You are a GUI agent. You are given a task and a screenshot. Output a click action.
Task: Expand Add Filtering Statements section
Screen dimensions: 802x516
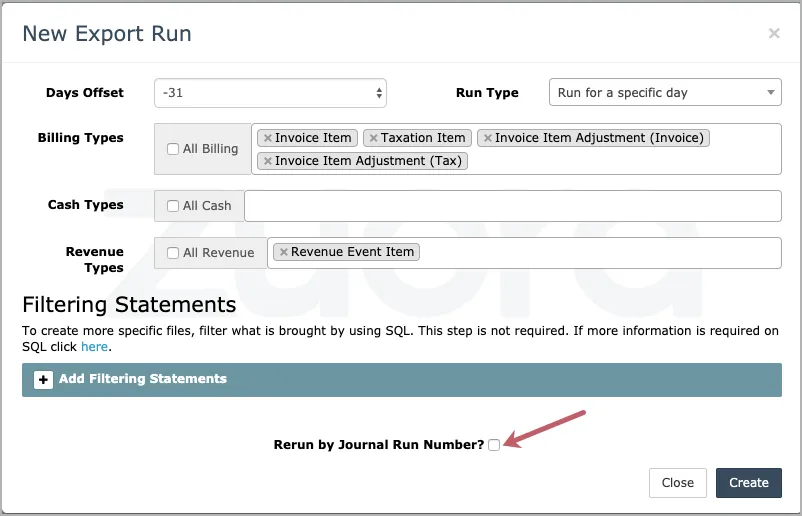(402, 379)
